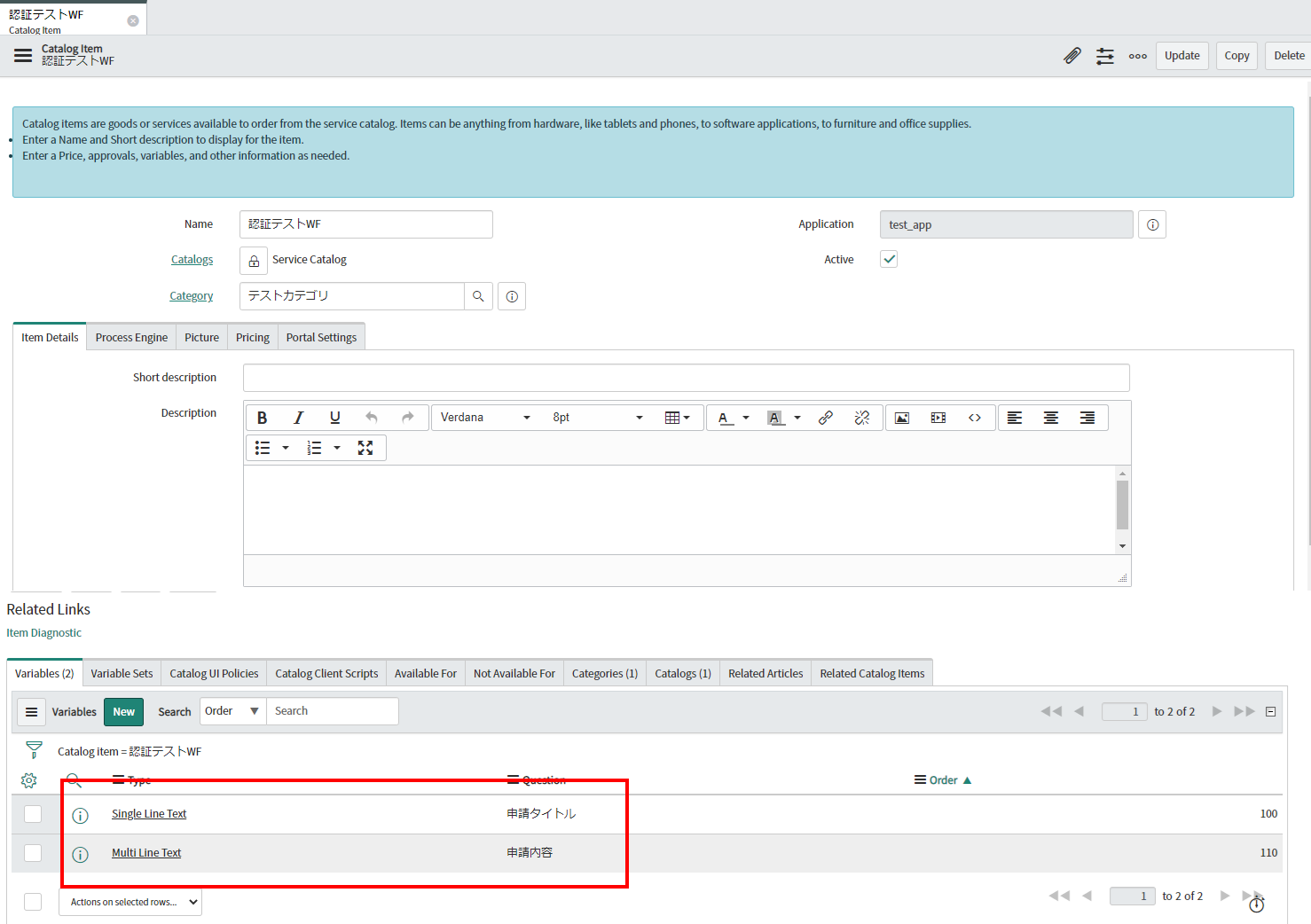
Task: Expand the bullet list style dropdown
Action: [286, 448]
